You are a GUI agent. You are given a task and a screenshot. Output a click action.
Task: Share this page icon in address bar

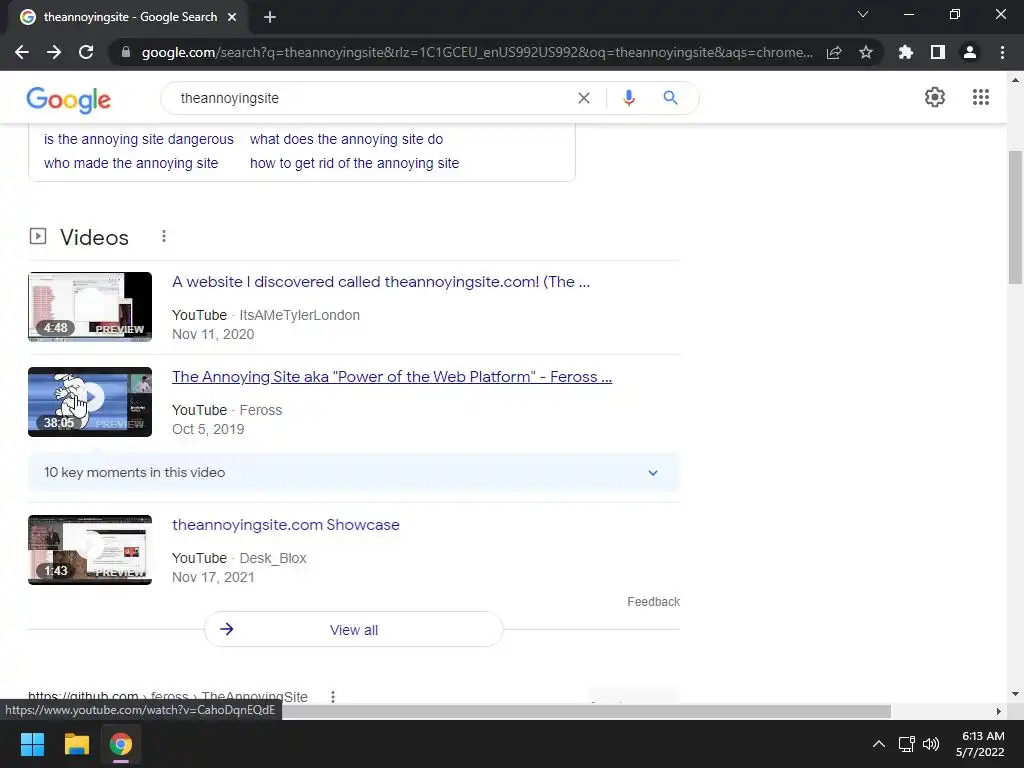(x=834, y=52)
